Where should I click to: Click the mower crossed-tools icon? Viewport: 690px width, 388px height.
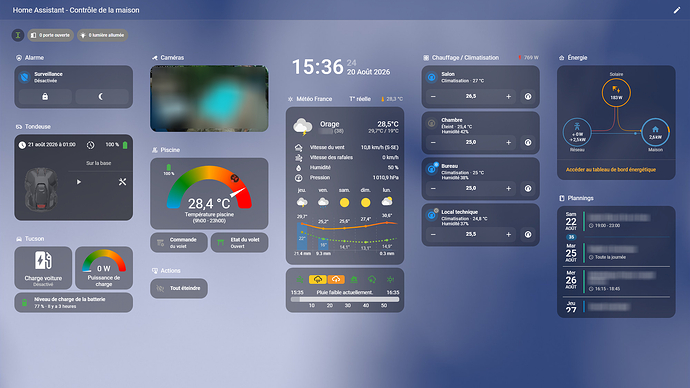point(122,182)
